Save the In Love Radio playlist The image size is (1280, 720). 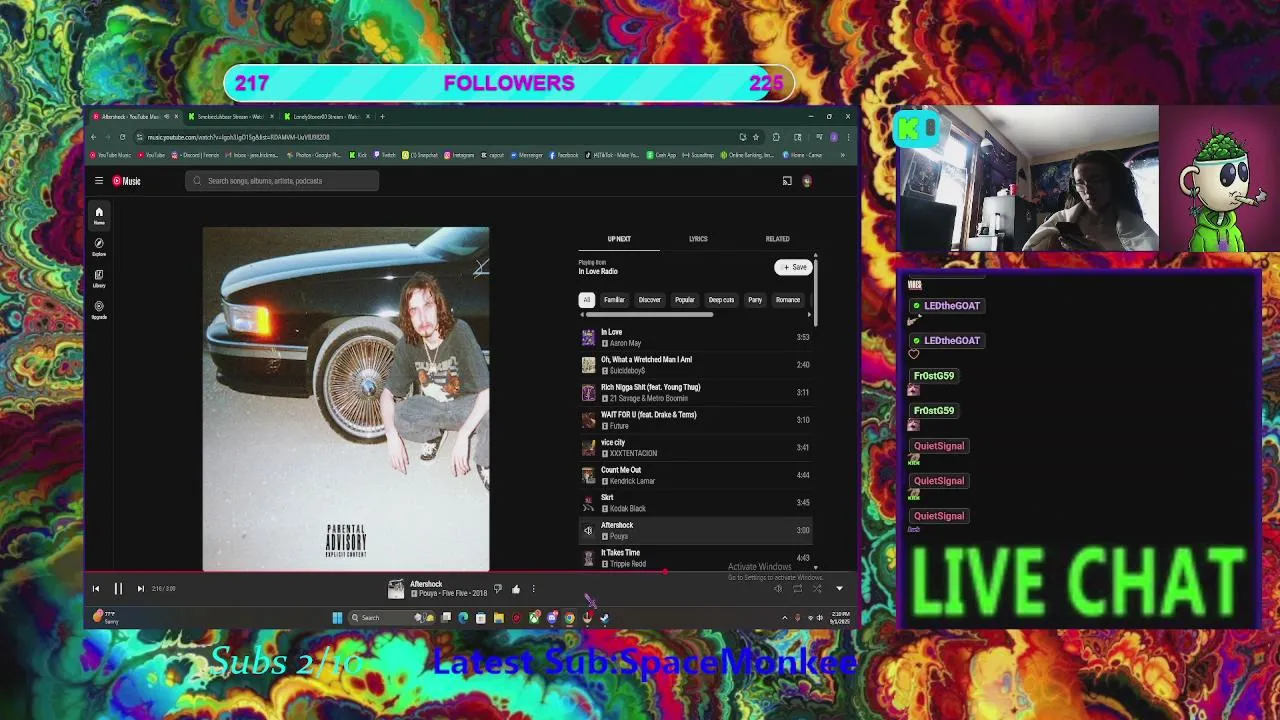pos(794,267)
